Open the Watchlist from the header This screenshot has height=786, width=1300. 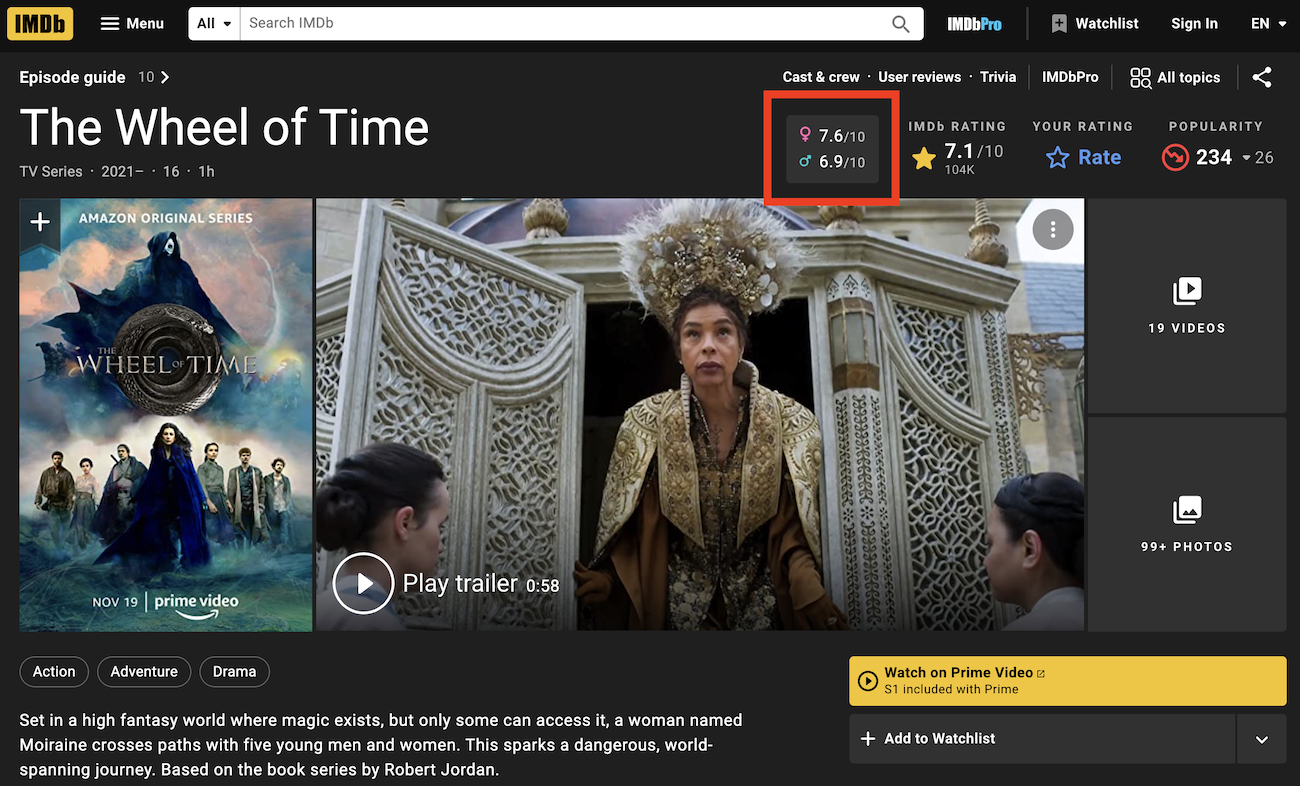[1094, 23]
